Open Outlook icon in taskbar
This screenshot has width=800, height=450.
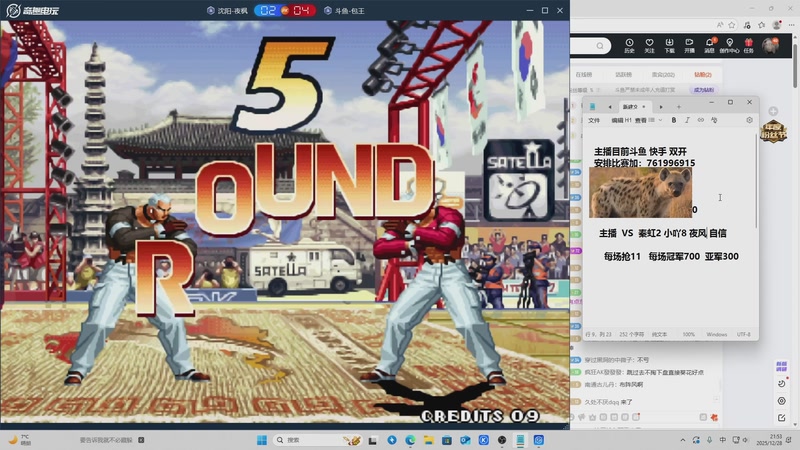coord(465,440)
